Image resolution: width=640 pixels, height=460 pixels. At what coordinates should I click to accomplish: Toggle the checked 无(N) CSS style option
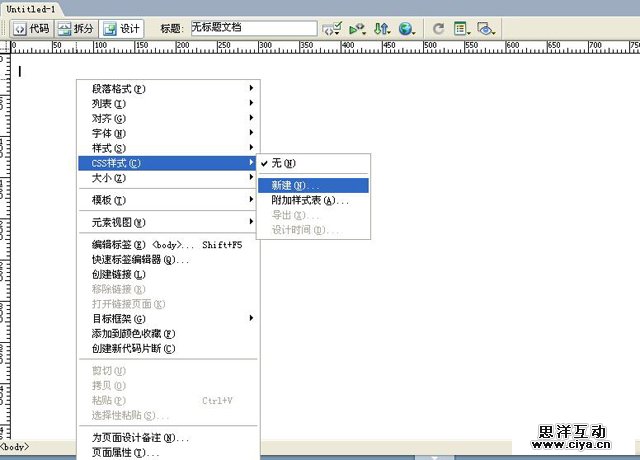(x=285, y=163)
